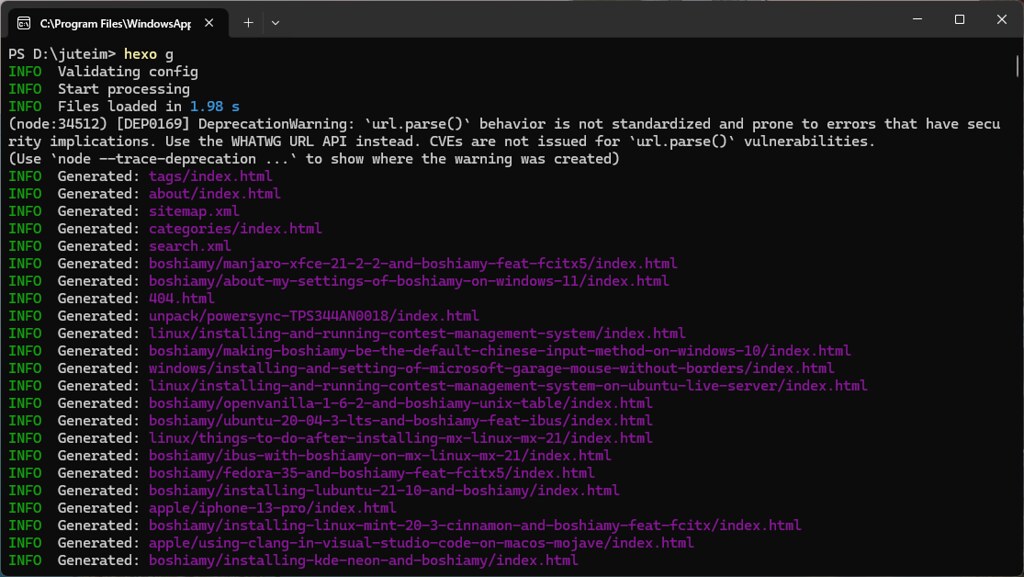Select the C:\Program Files\WindowsApp tab
Screen dimensions: 1024x577
point(118,23)
